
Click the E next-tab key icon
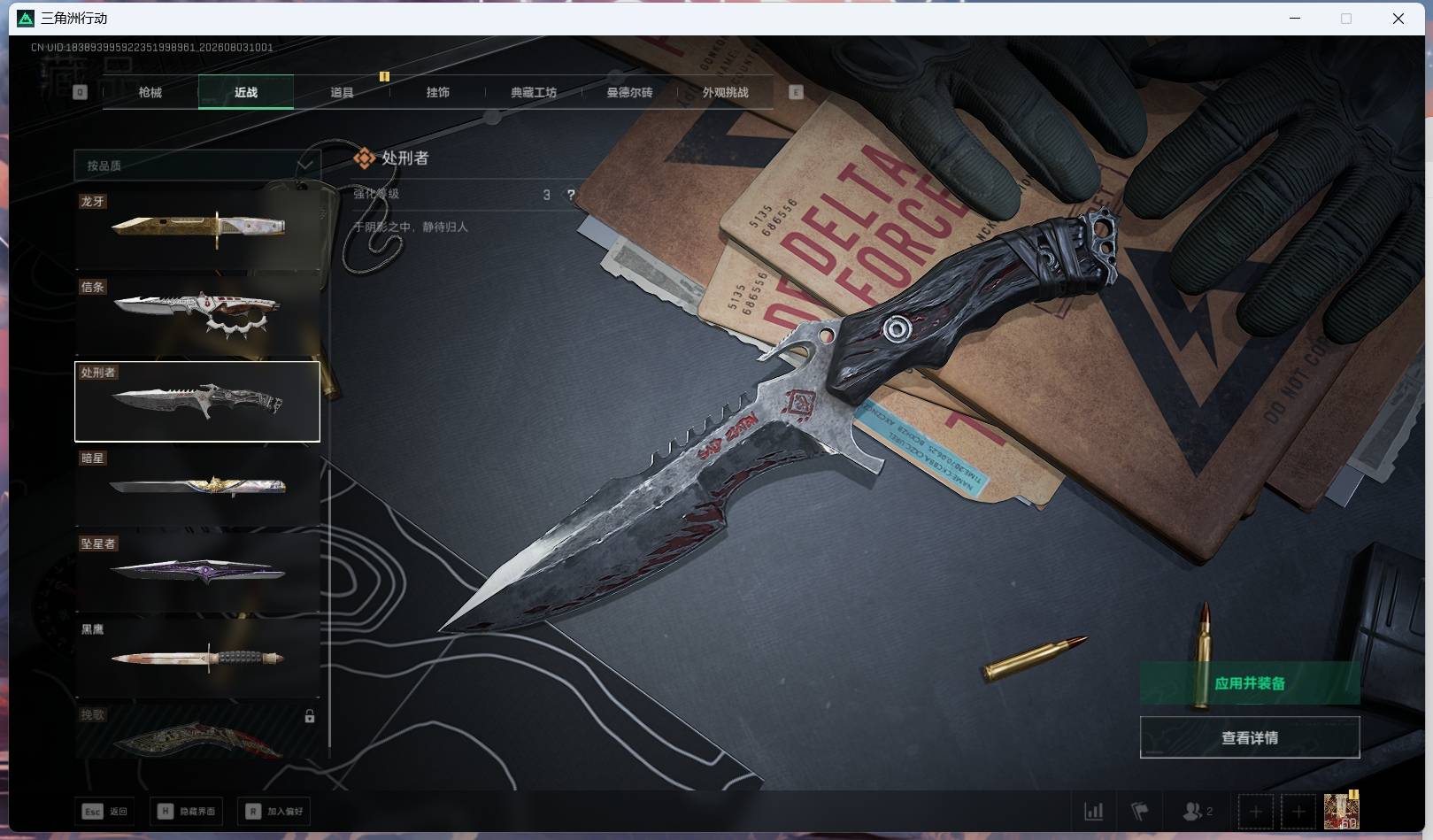click(x=796, y=92)
